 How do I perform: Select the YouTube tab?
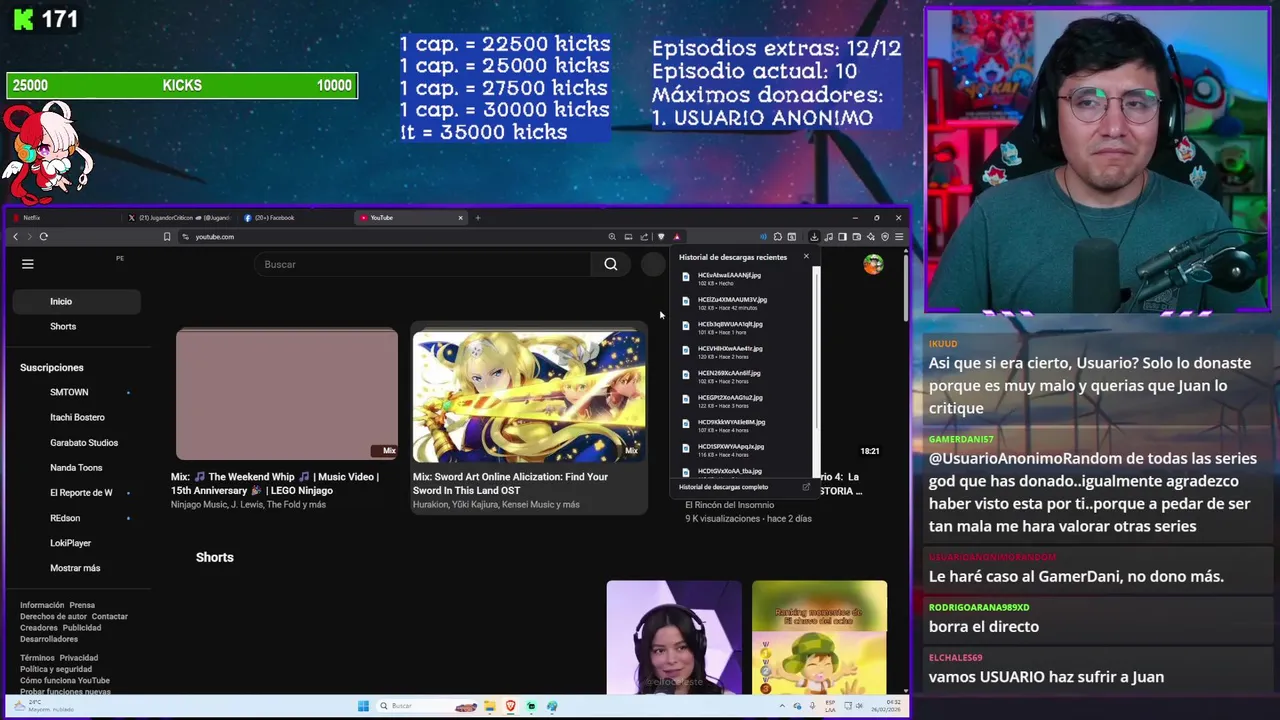pos(410,218)
